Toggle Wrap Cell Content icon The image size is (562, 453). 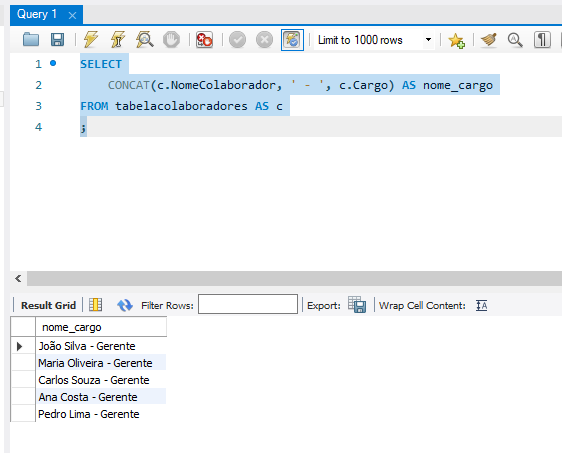click(x=482, y=305)
